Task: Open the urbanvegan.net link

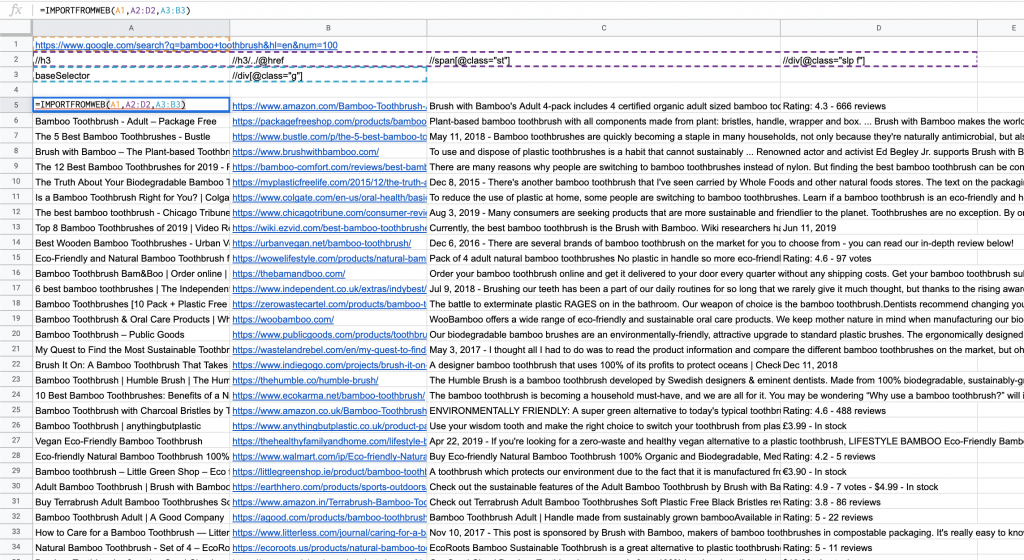Action: point(321,243)
